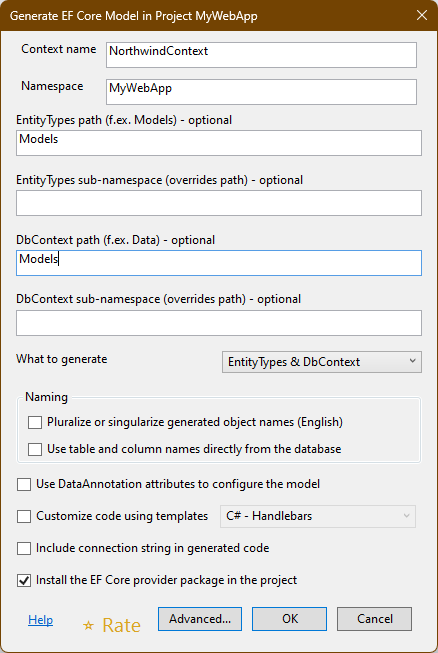Focus the DbContext sub-namespace text box
This screenshot has height=653, width=438.
pos(219,323)
